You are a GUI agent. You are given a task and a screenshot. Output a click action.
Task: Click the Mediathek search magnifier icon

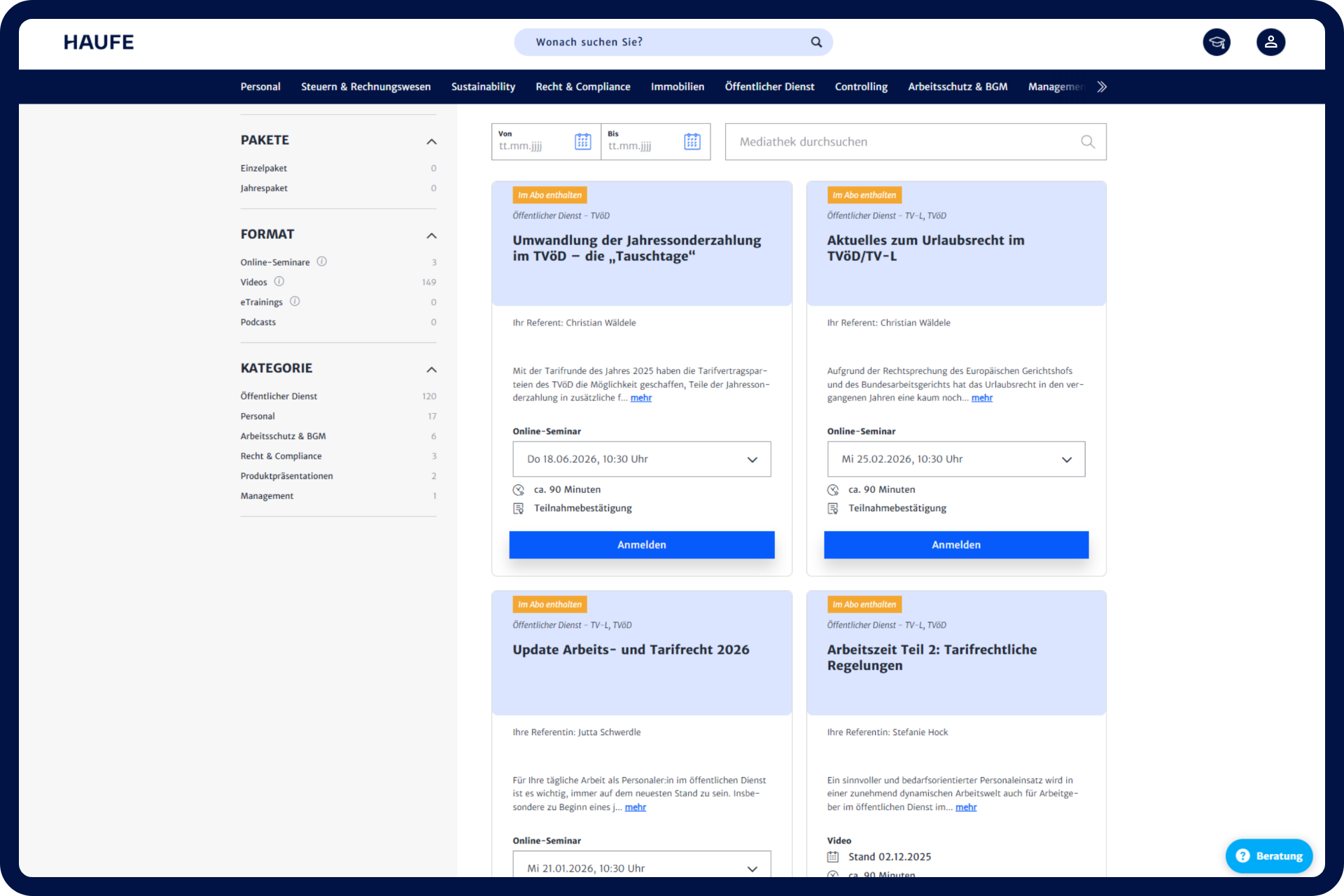click(1087, 142)
